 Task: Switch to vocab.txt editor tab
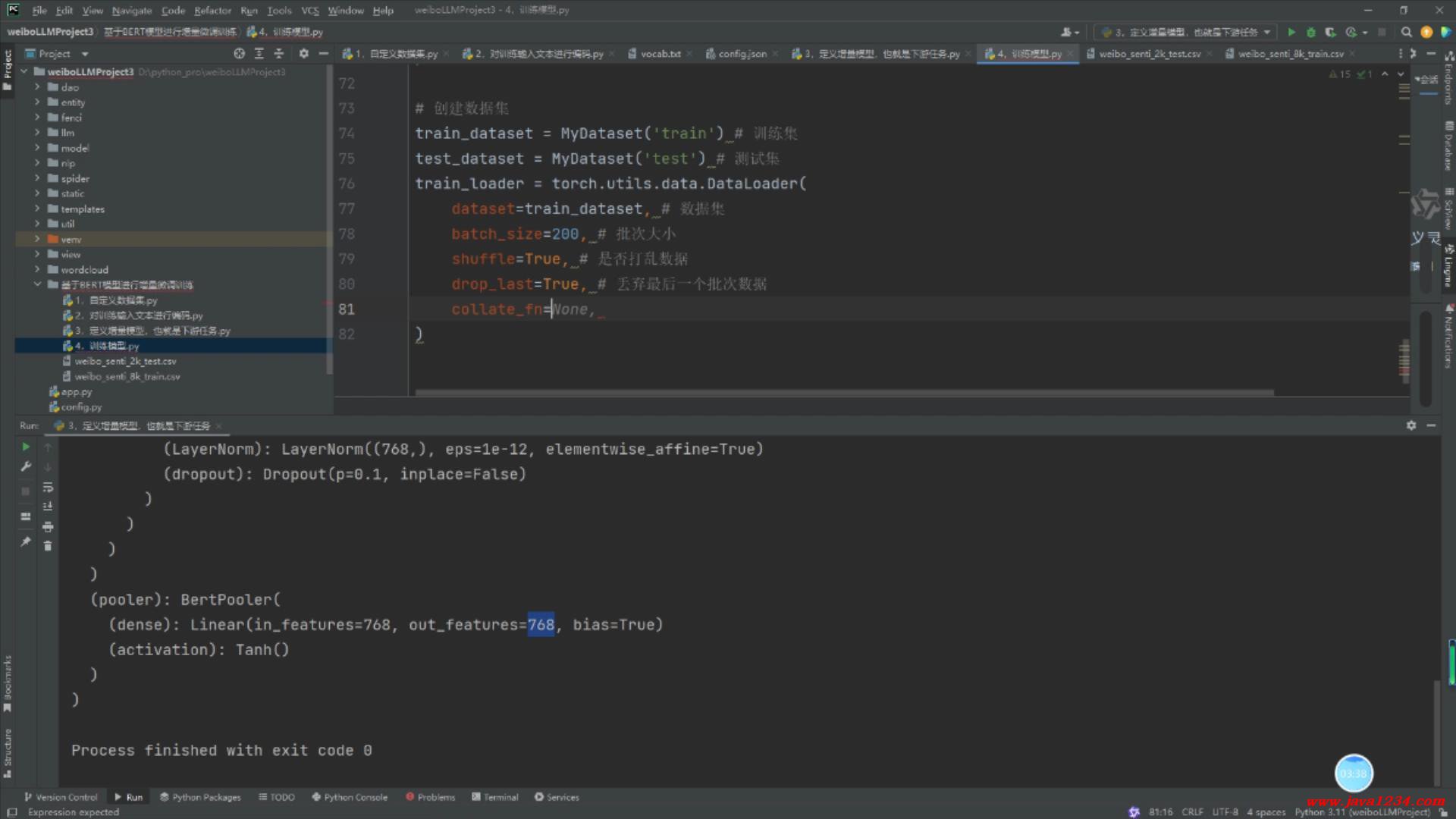coord(660,54)
